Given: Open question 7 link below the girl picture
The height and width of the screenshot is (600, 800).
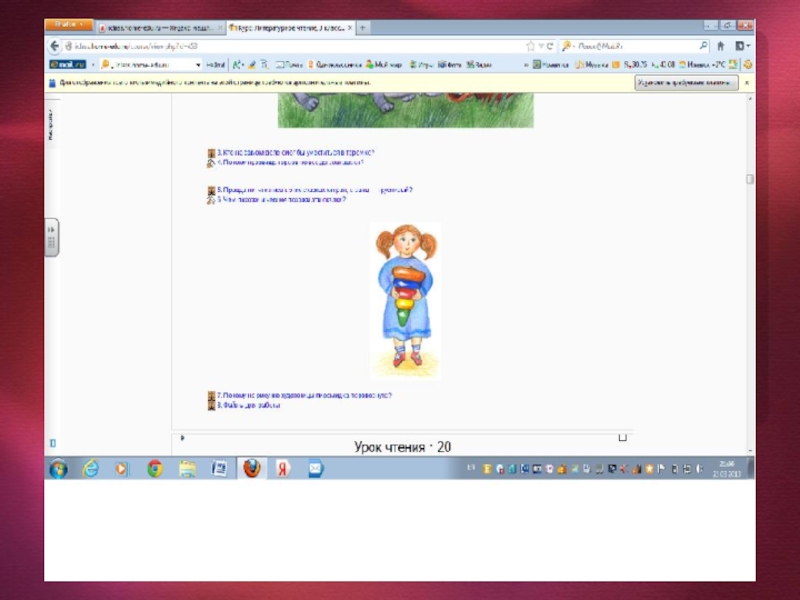Looking at the screenshot, I should tap(305, 395).
